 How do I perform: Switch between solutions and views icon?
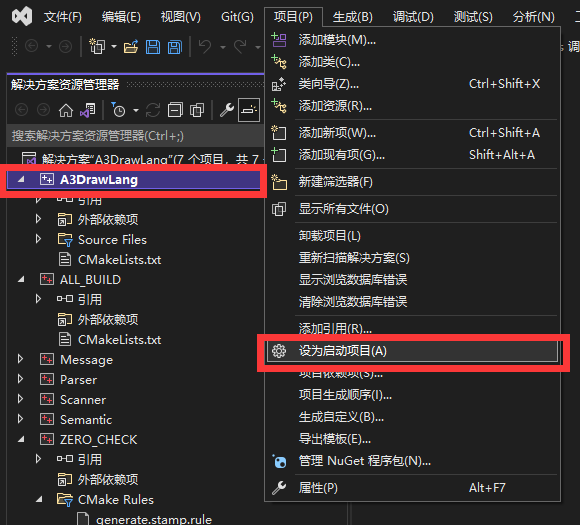pos(88,110)
